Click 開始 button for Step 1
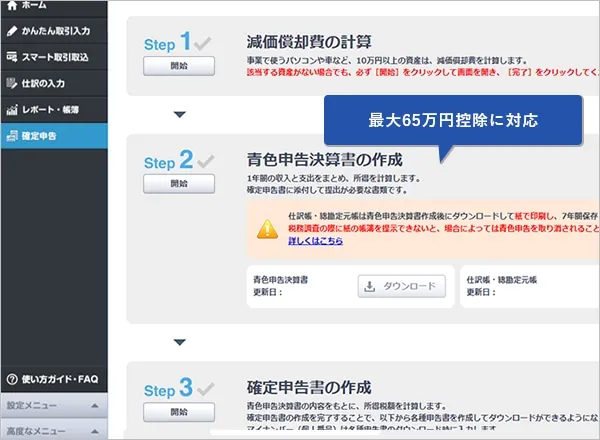 tap(179, 66)
